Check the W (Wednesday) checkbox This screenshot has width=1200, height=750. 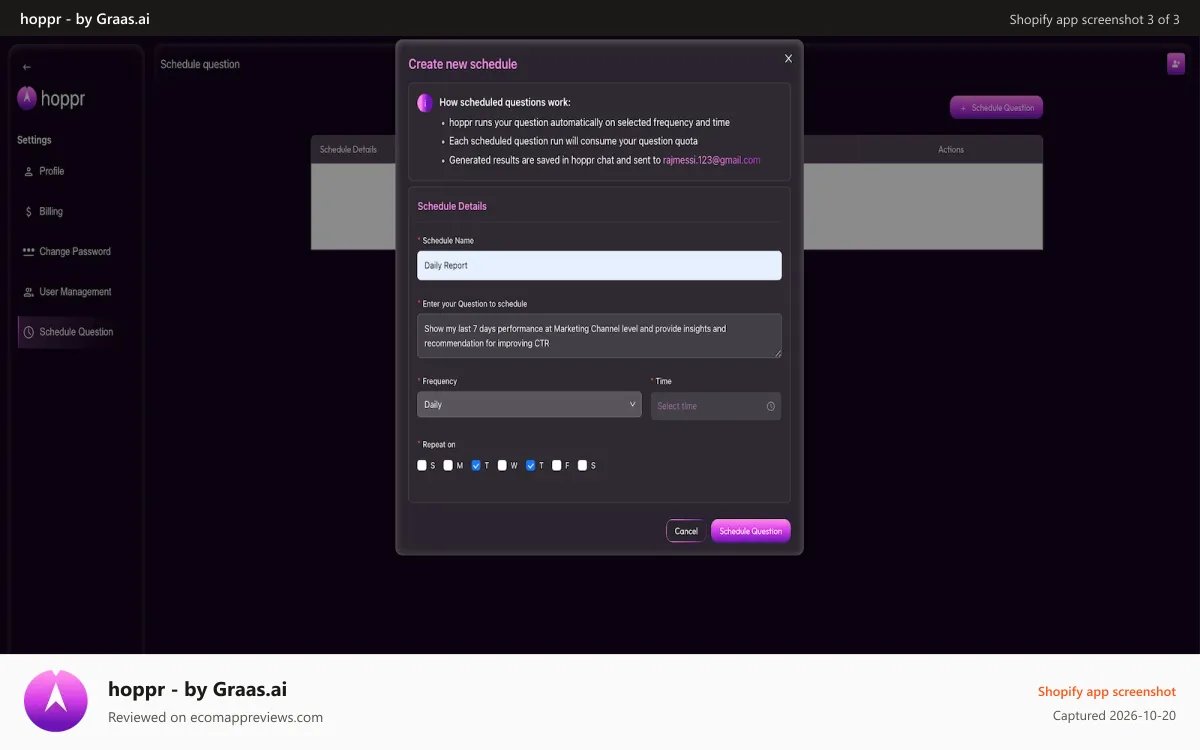coord(502,465)
